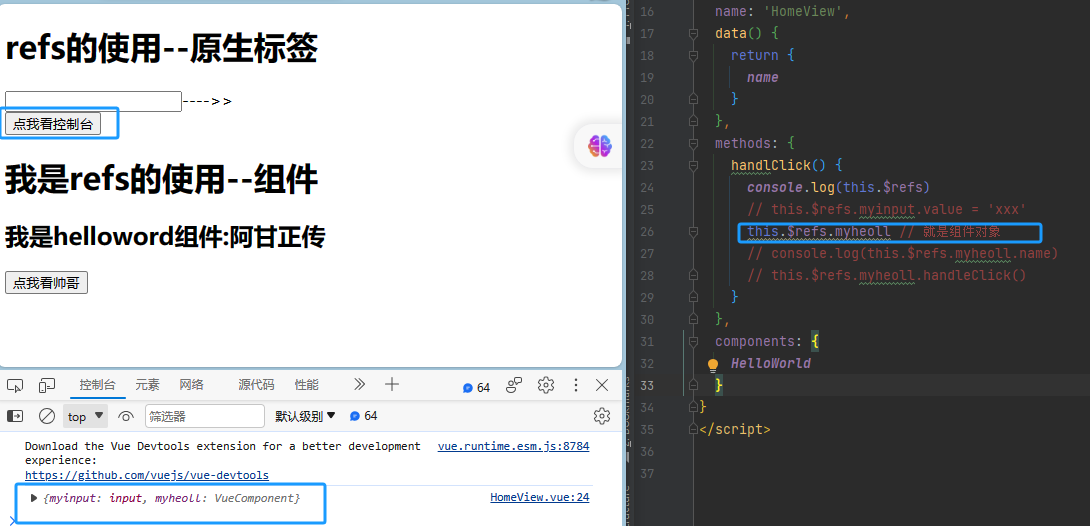The image size is (1090, 526).
Task: Open DevTools settings gear in the tab bar
Action: pos(546,385)
